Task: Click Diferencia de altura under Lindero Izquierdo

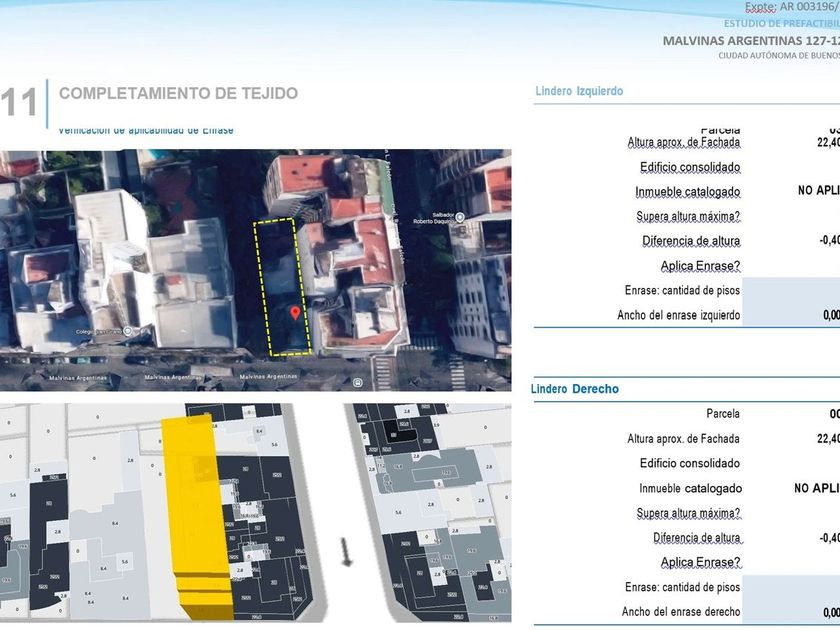Action: [691, 241]
